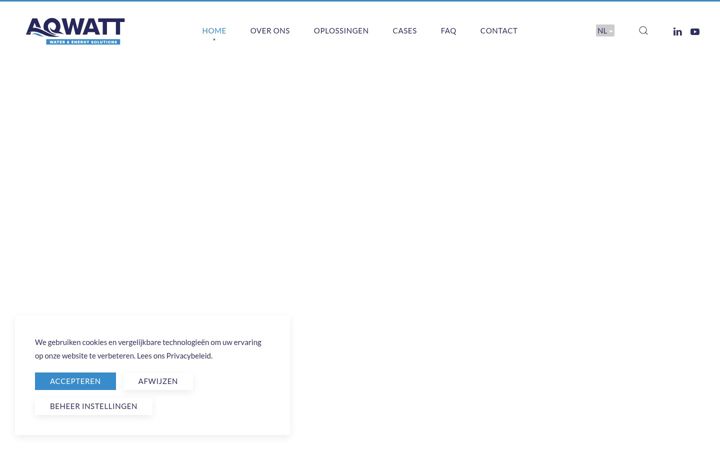Navigate to Cases page
This screenshot has width=720, height=450.
[x=405, y=31]
